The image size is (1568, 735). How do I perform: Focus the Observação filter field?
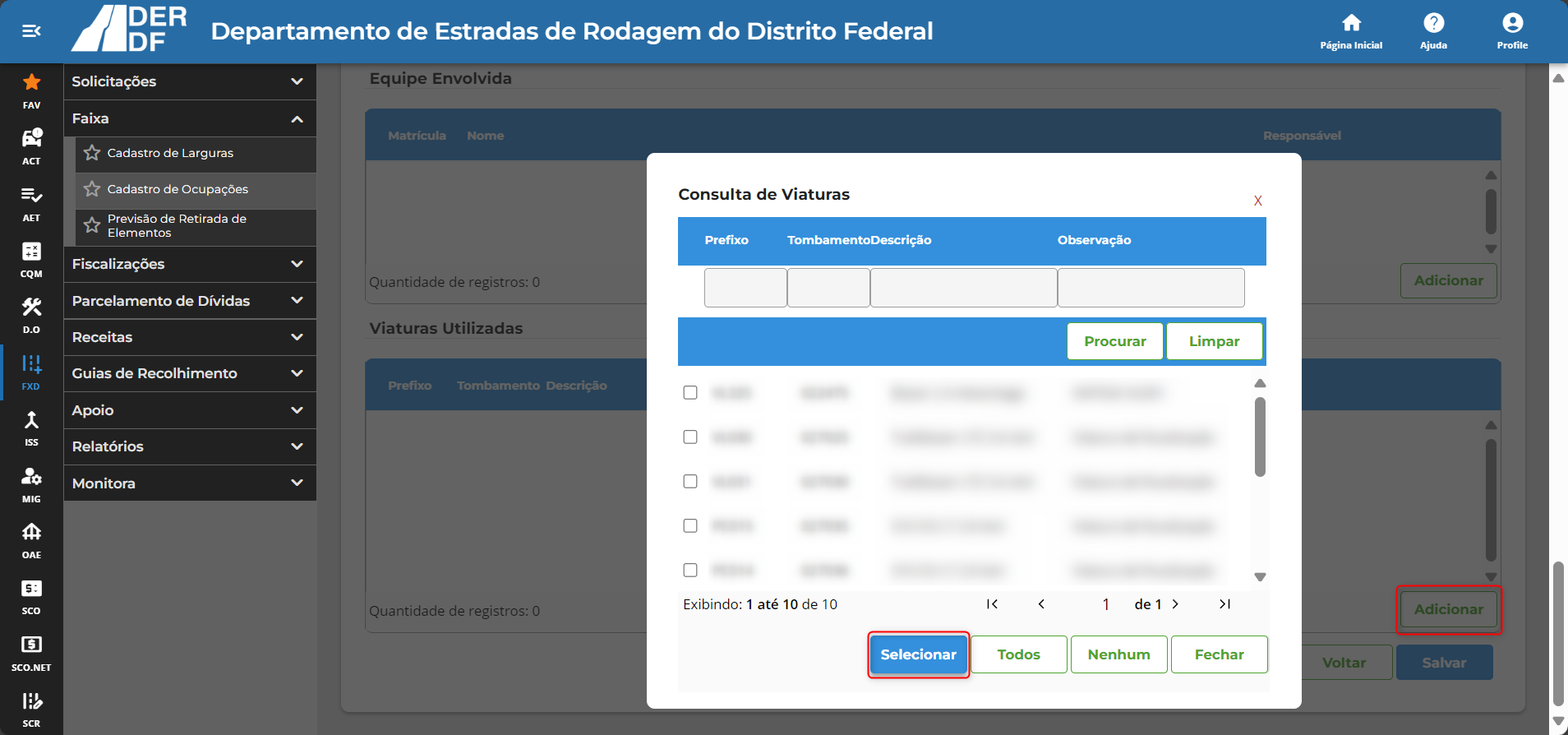(1151, 288)
